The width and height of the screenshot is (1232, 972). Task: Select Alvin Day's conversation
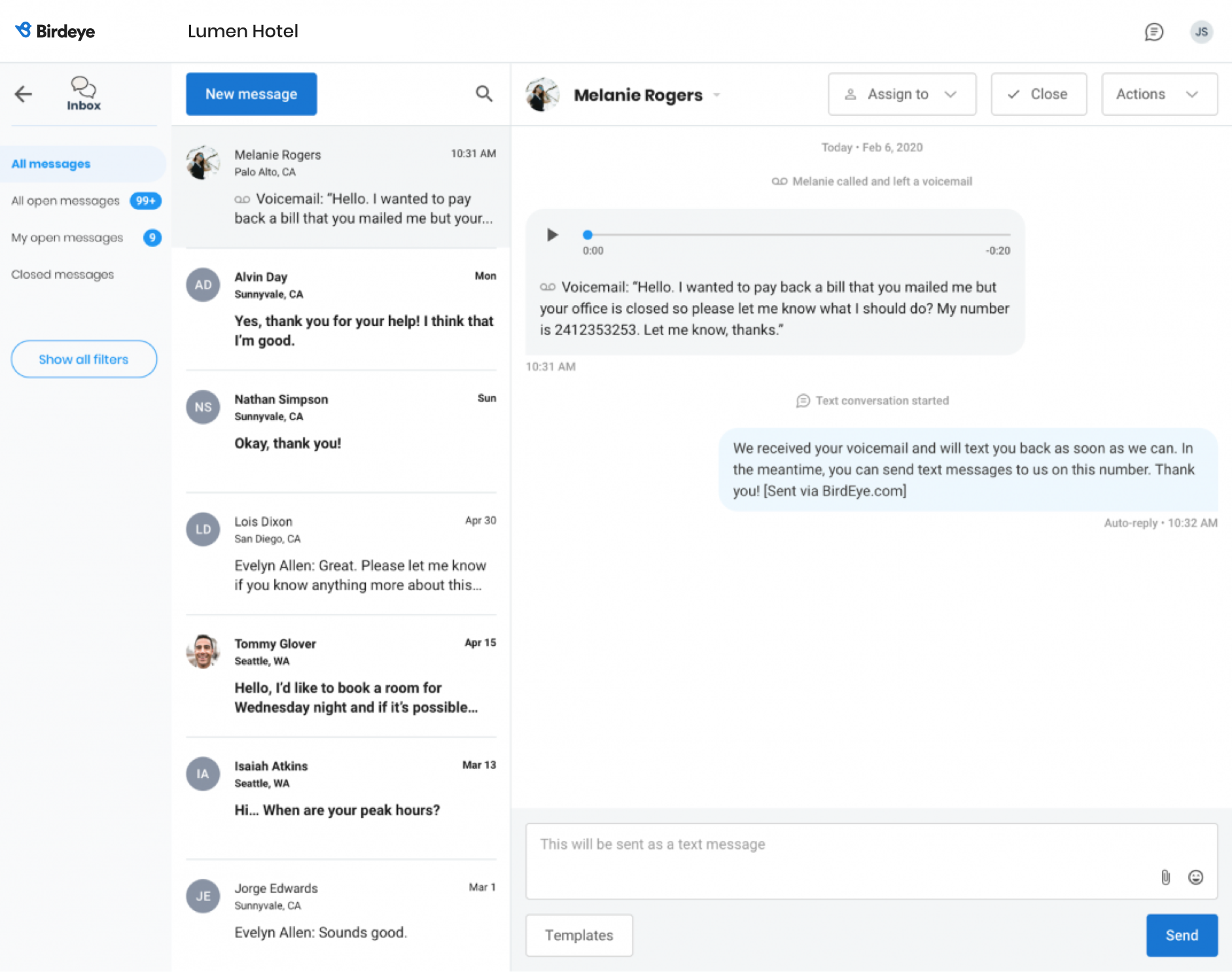[340, 308]
